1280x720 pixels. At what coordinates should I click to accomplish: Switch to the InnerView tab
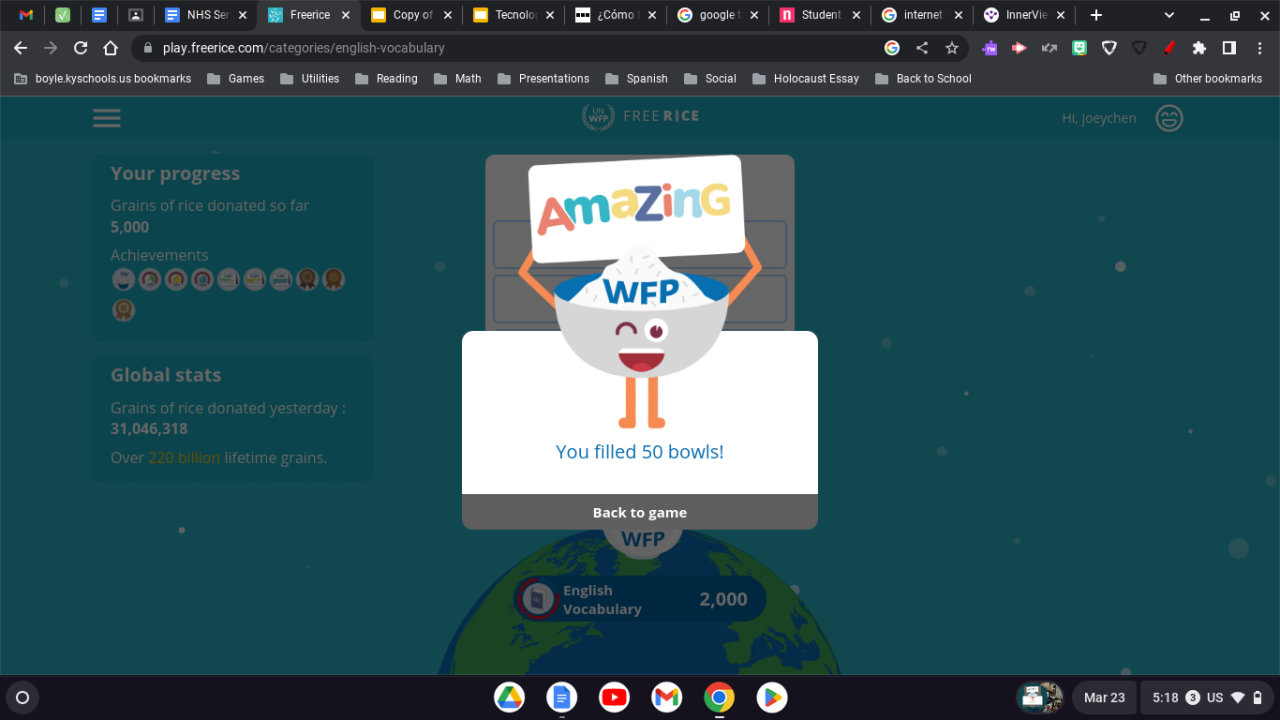1024,15
